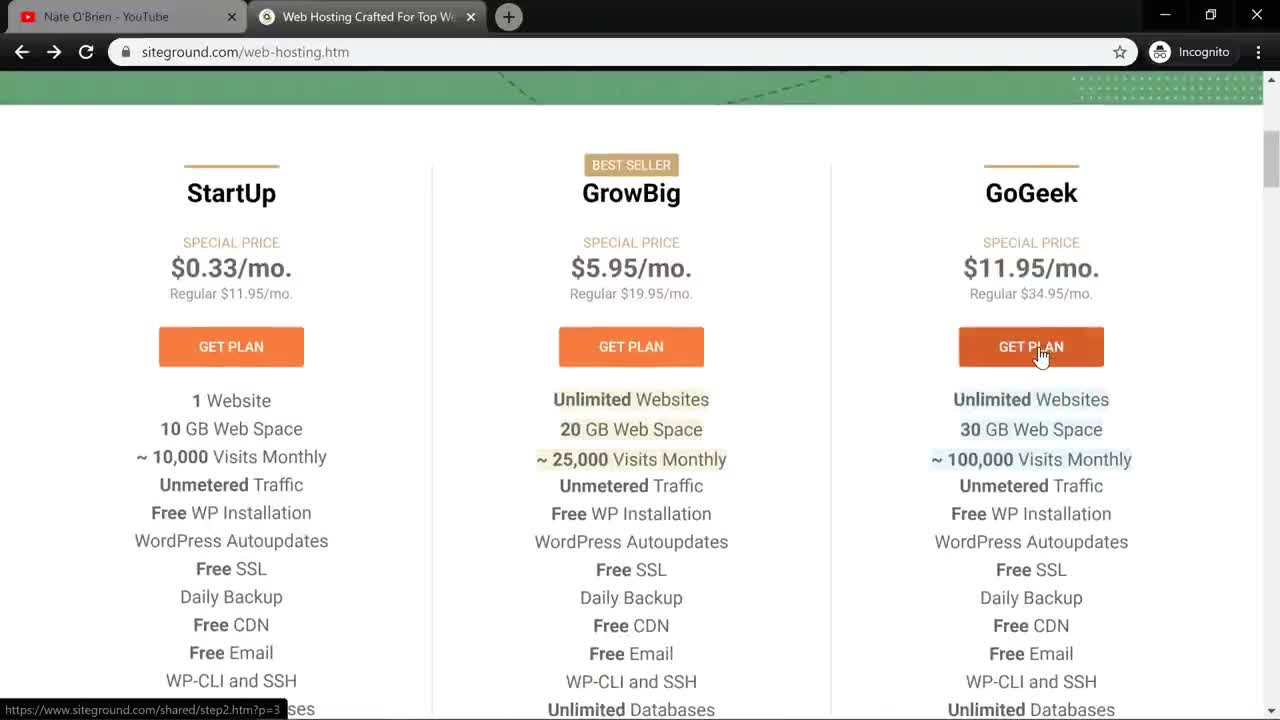
Task: Close the Web Hosting tab
Action: (471, 17)
